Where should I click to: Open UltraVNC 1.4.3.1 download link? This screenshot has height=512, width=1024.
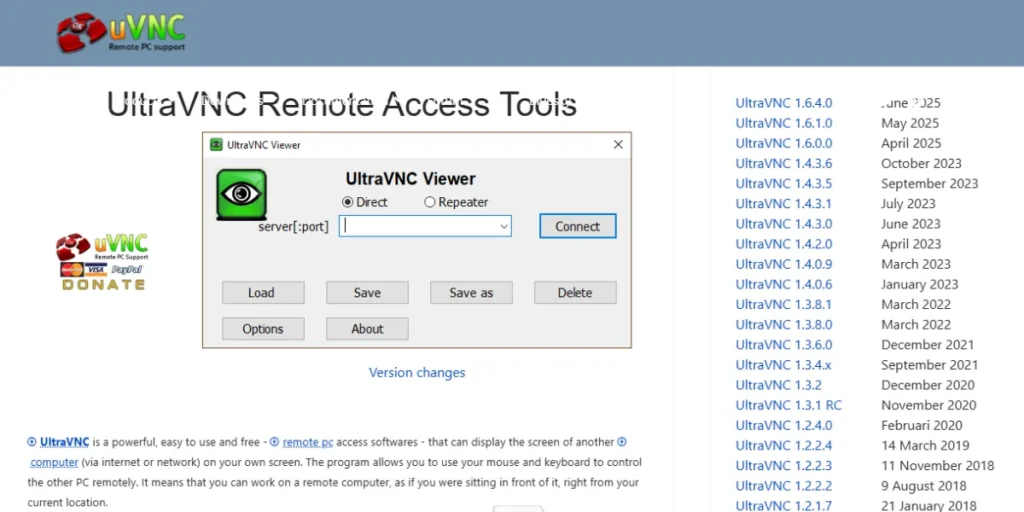click(784, 204)
